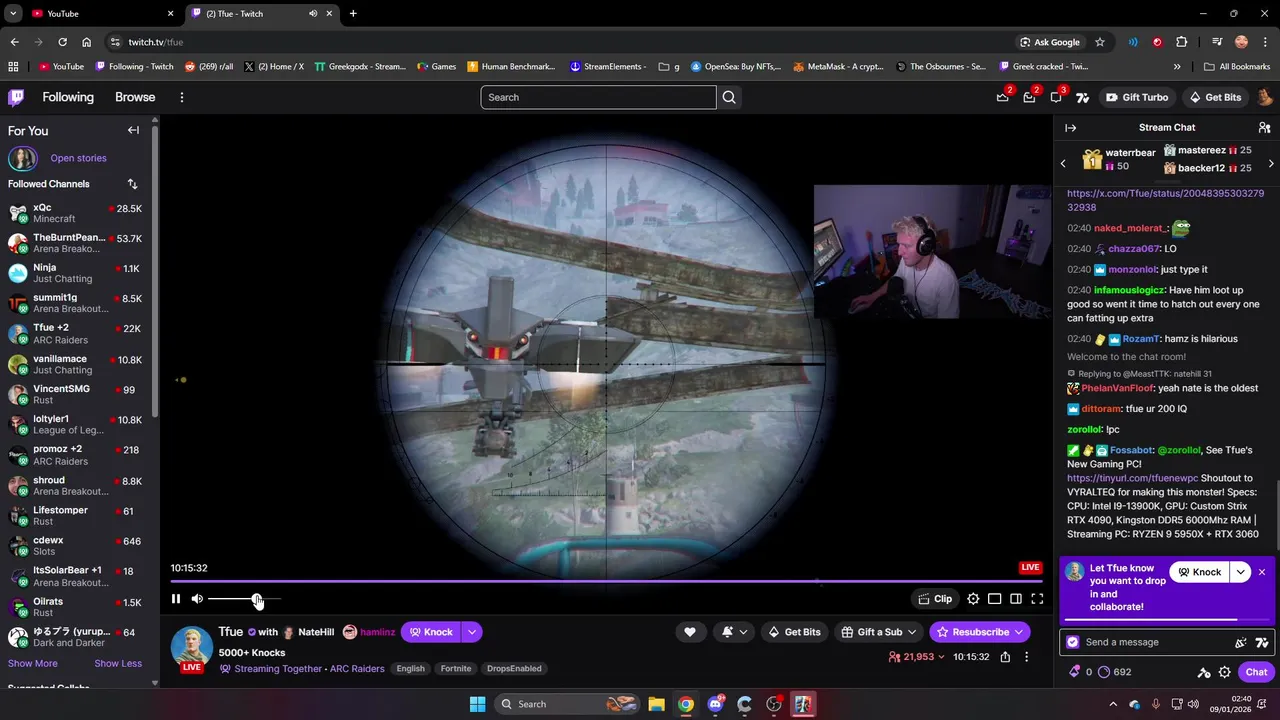Click the Gift Turbo button
Viewport: 1280px width, 720px height.
[1137, 97]
